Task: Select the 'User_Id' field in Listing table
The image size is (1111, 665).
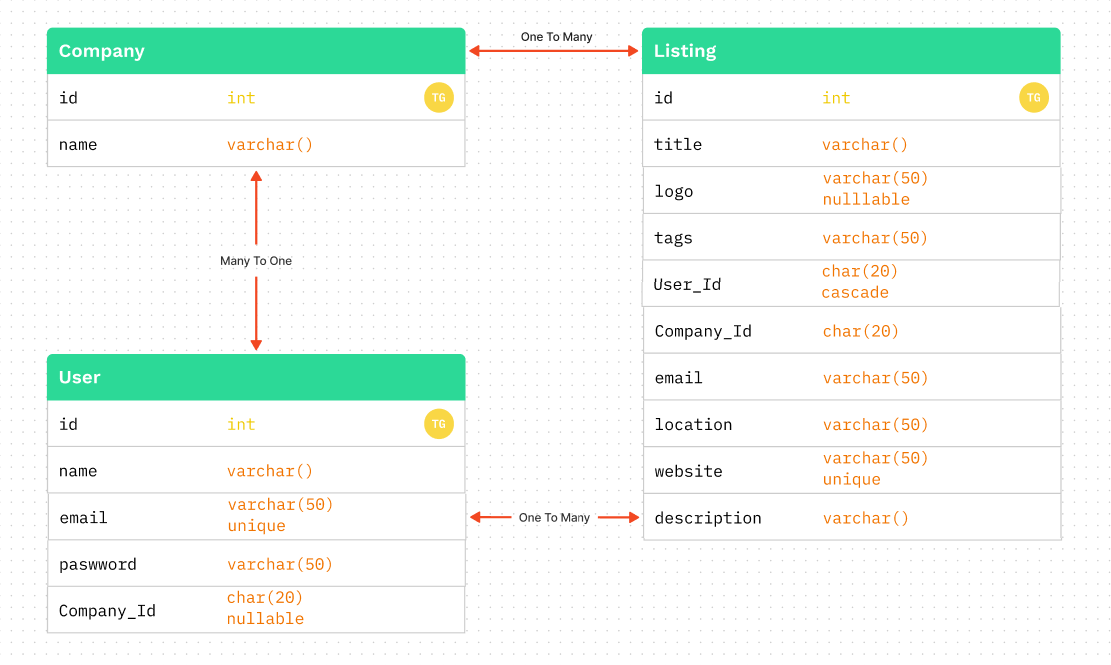Action: tap(850, 284)
